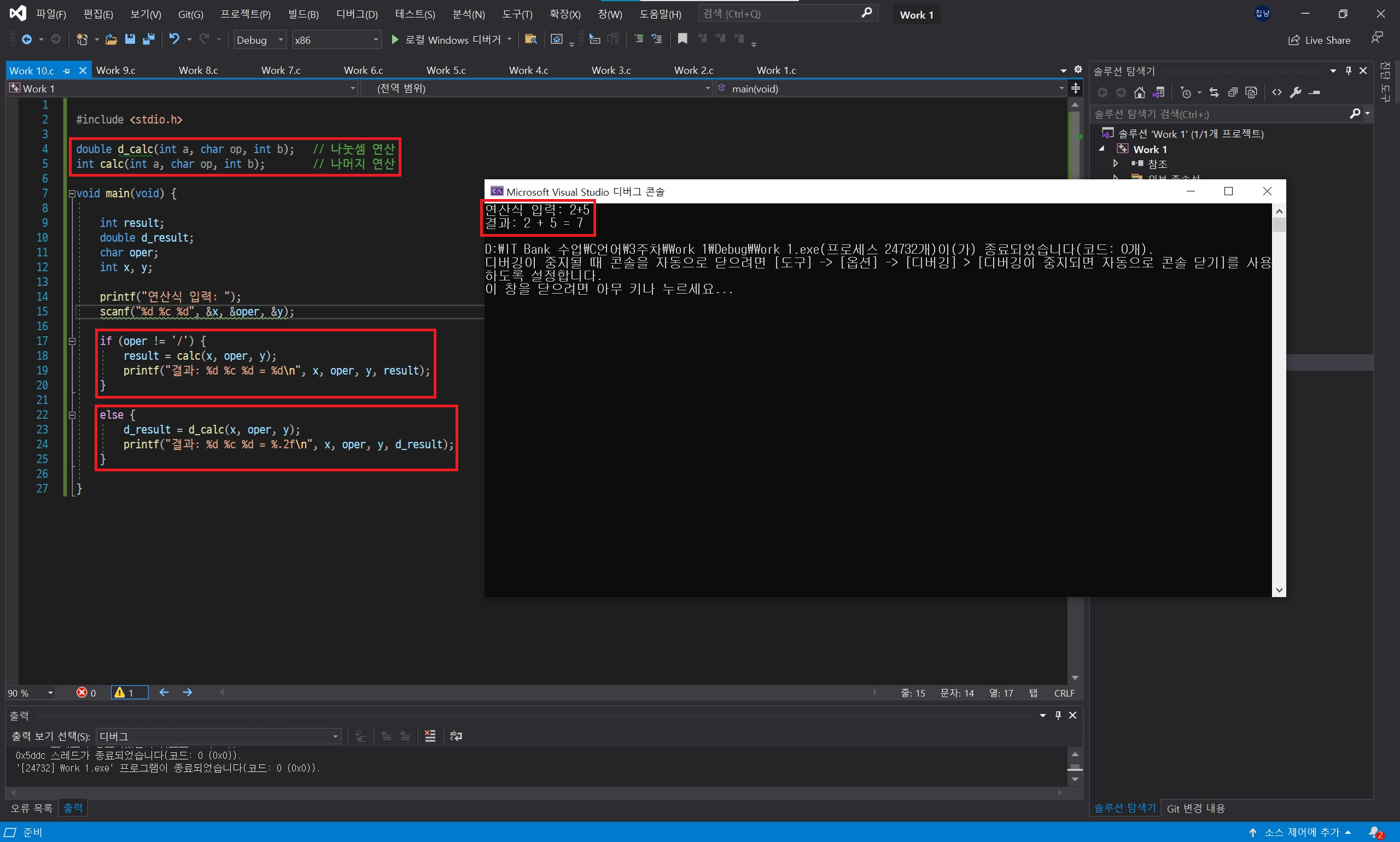Switch to the Work 5.c tab
The image size is (1400, 842).
pyautogui.click(x=446, y=71)
